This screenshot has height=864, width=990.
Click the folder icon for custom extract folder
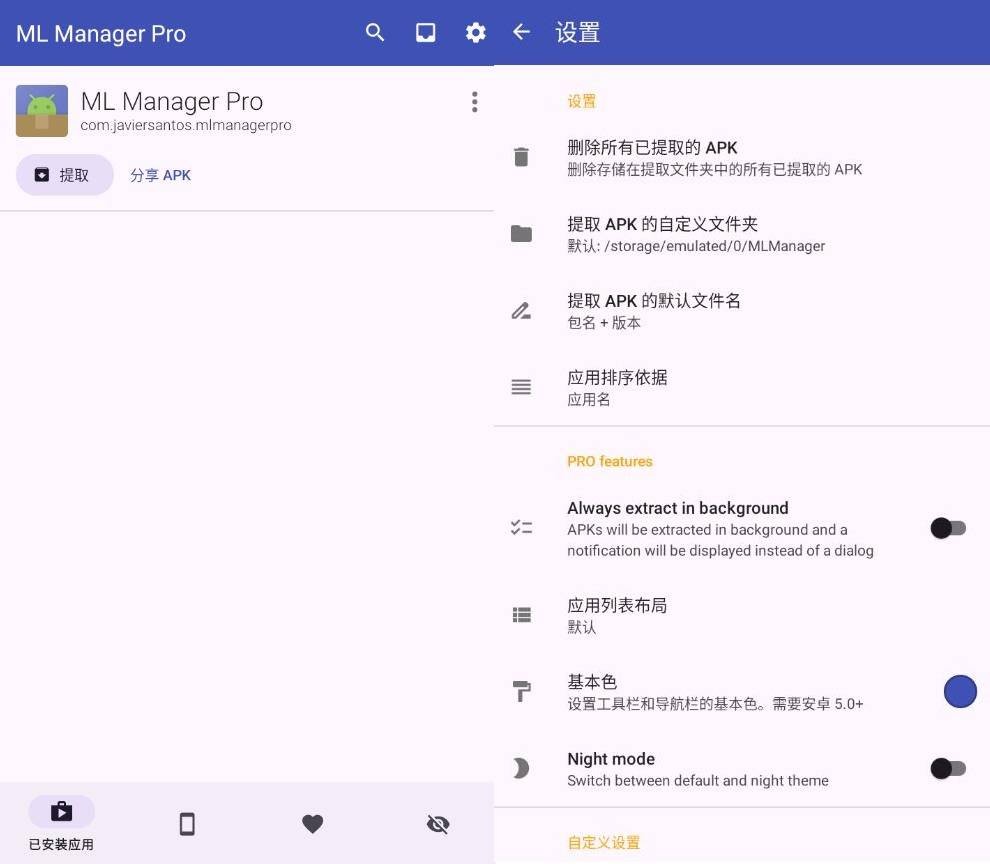(521, 234)
